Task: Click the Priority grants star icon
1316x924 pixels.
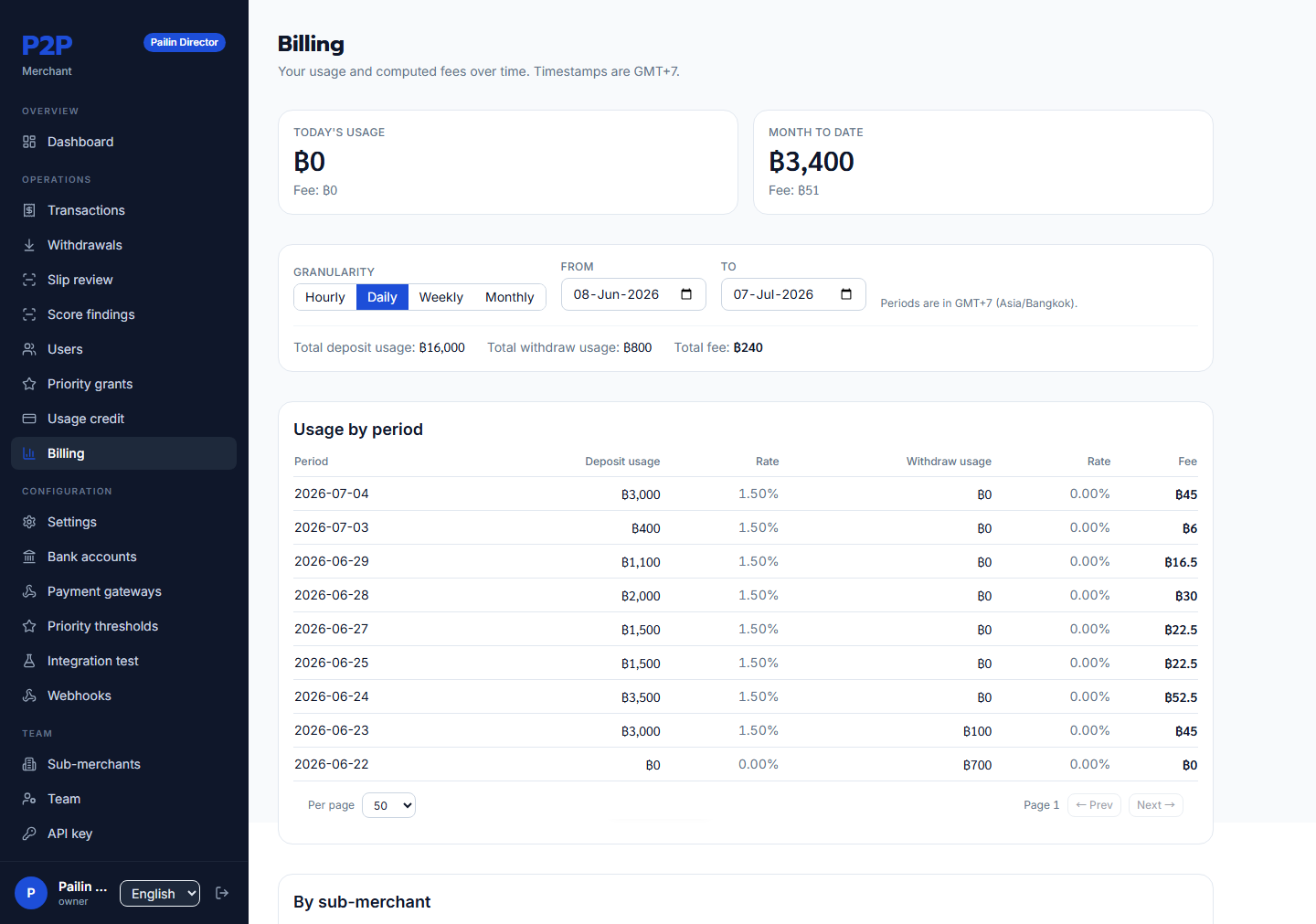Action: point(29,384)
